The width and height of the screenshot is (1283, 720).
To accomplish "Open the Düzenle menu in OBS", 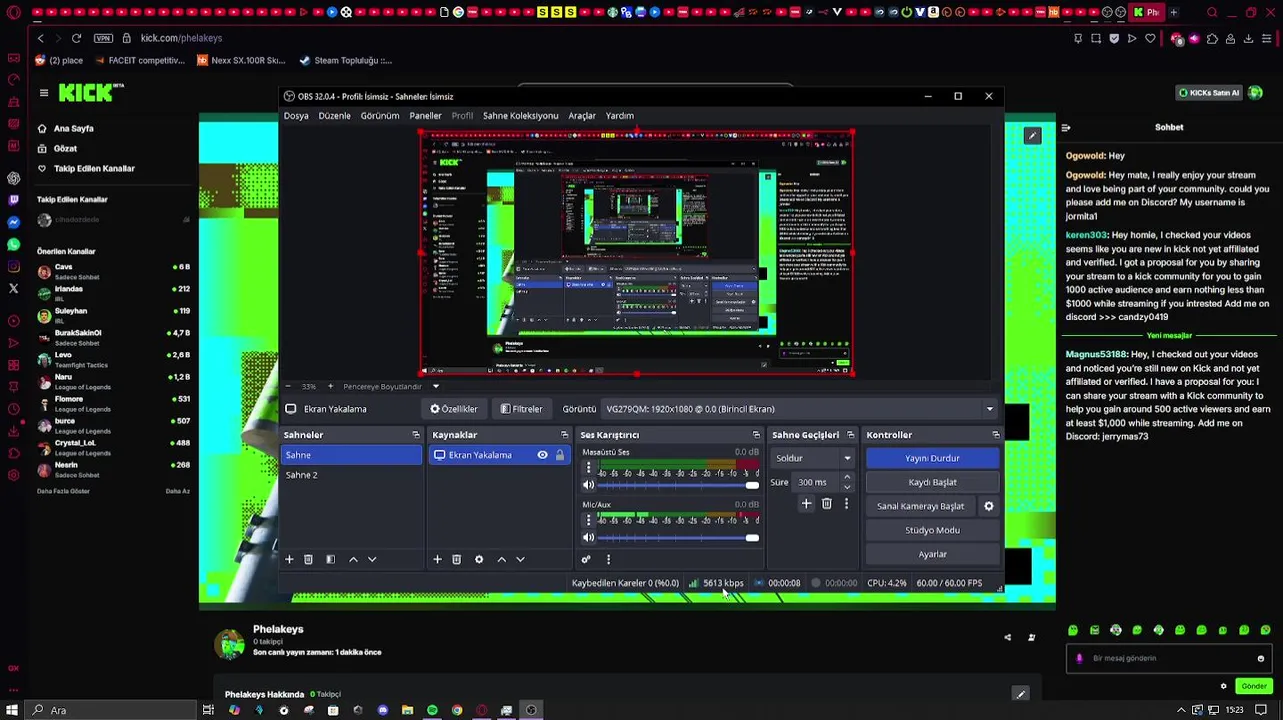I will [334, 116].
